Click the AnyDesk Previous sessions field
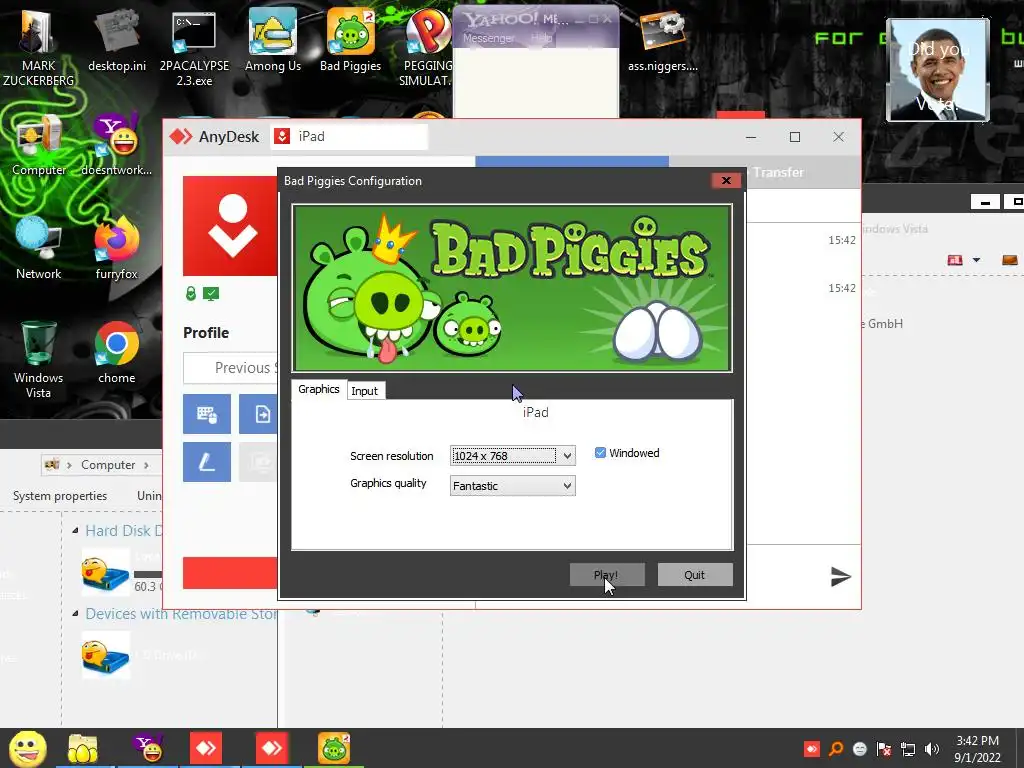The width and height of the screenshot is (1024, 768). point(231,368)
